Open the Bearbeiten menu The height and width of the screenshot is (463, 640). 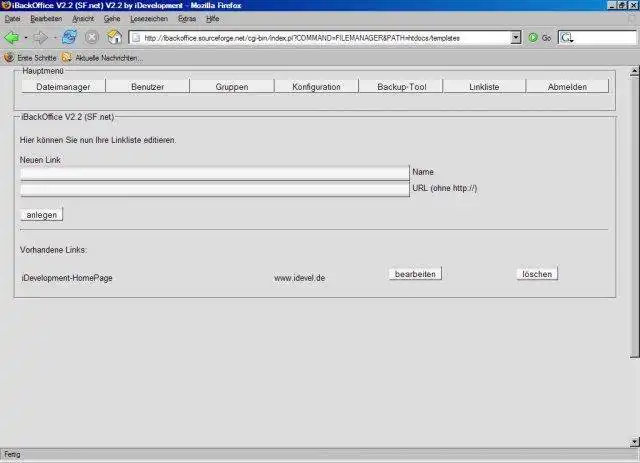tap(46, 19)
